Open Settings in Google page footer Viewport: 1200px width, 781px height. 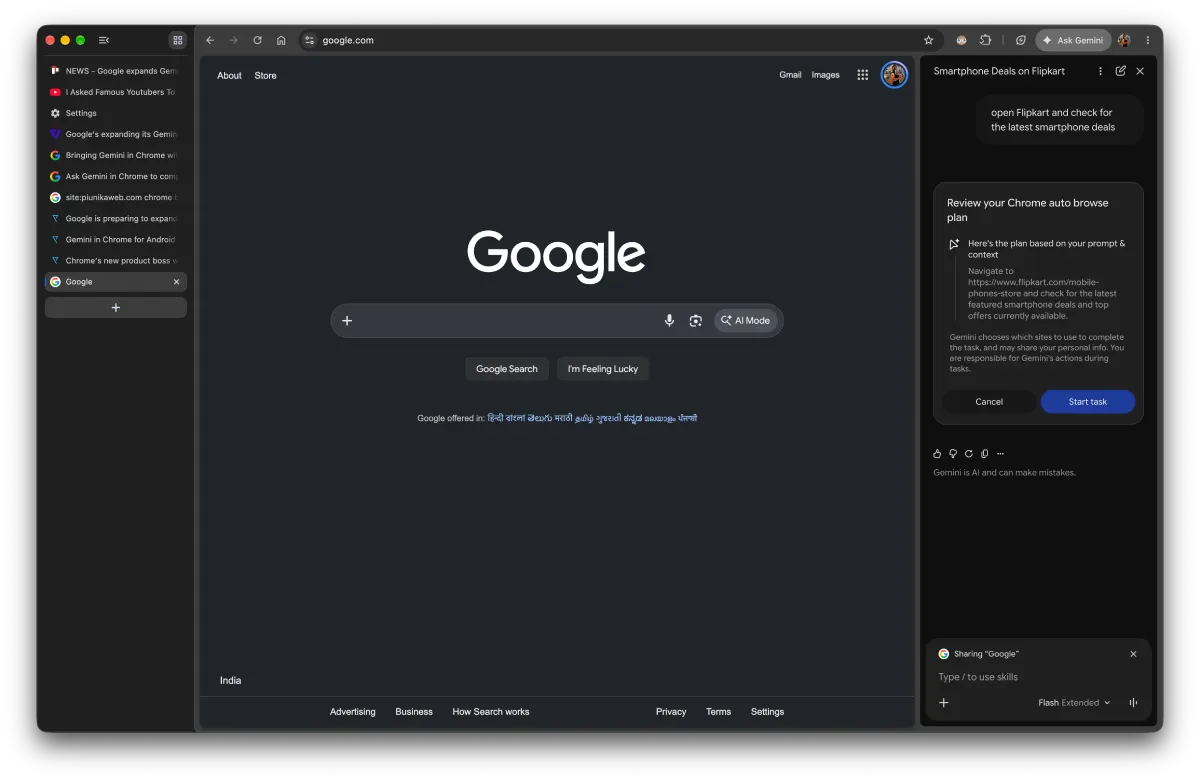pos(768,712)
